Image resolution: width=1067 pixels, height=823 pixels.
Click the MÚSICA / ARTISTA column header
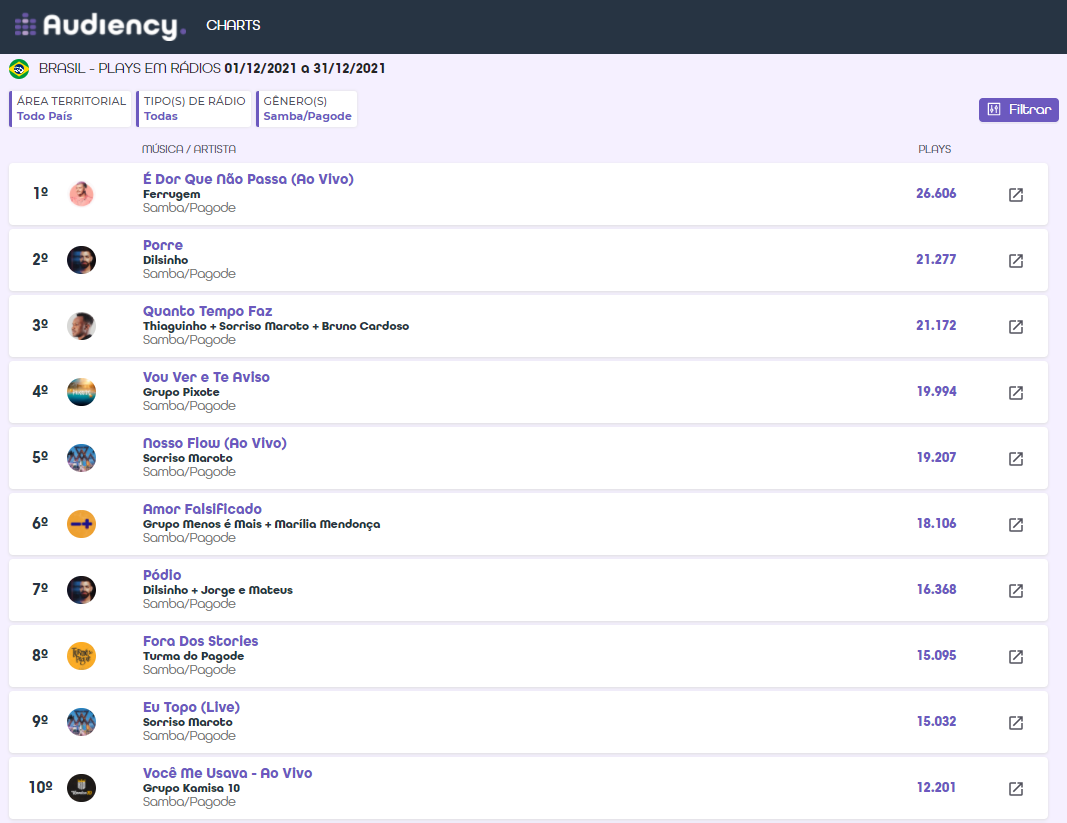tap(189, 149)
